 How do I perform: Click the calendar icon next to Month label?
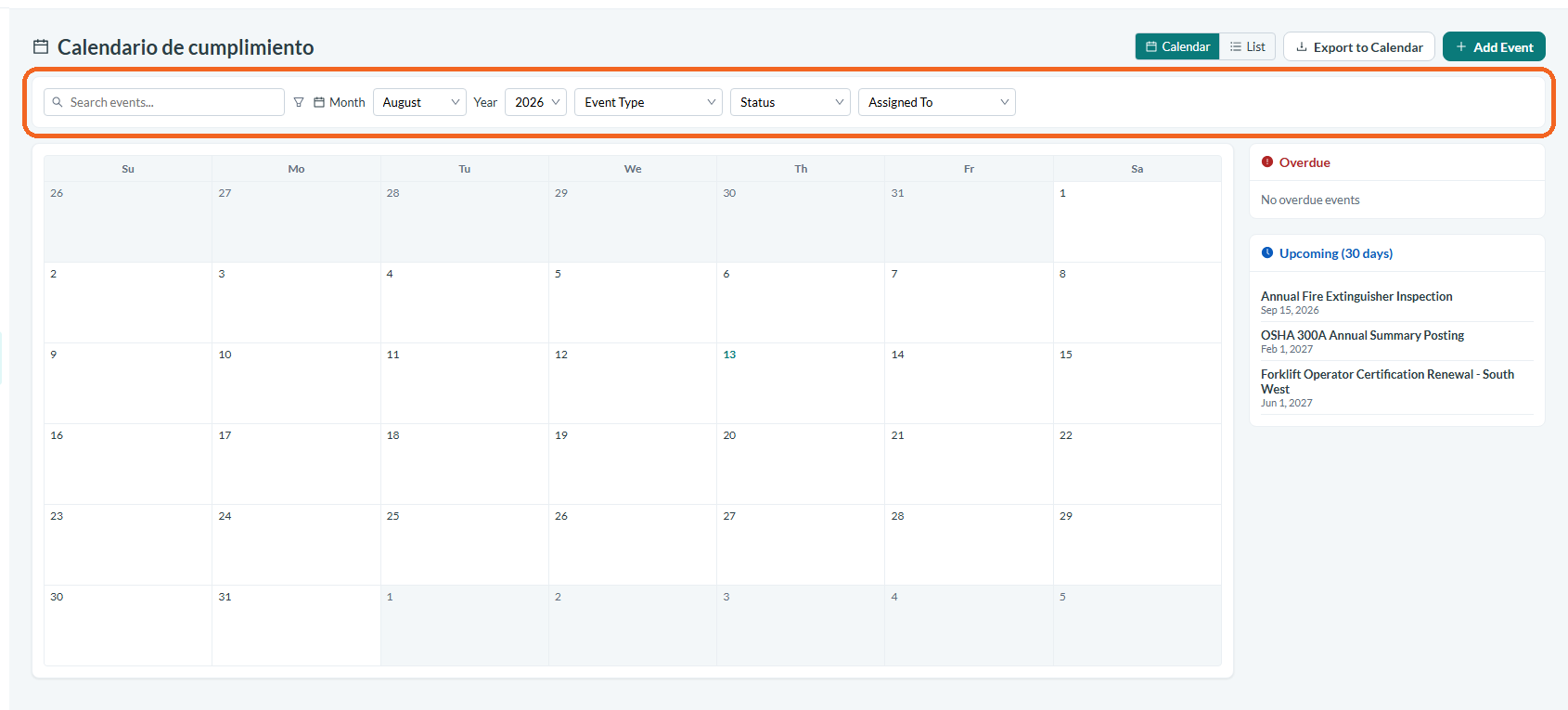[x=319, y=102]
